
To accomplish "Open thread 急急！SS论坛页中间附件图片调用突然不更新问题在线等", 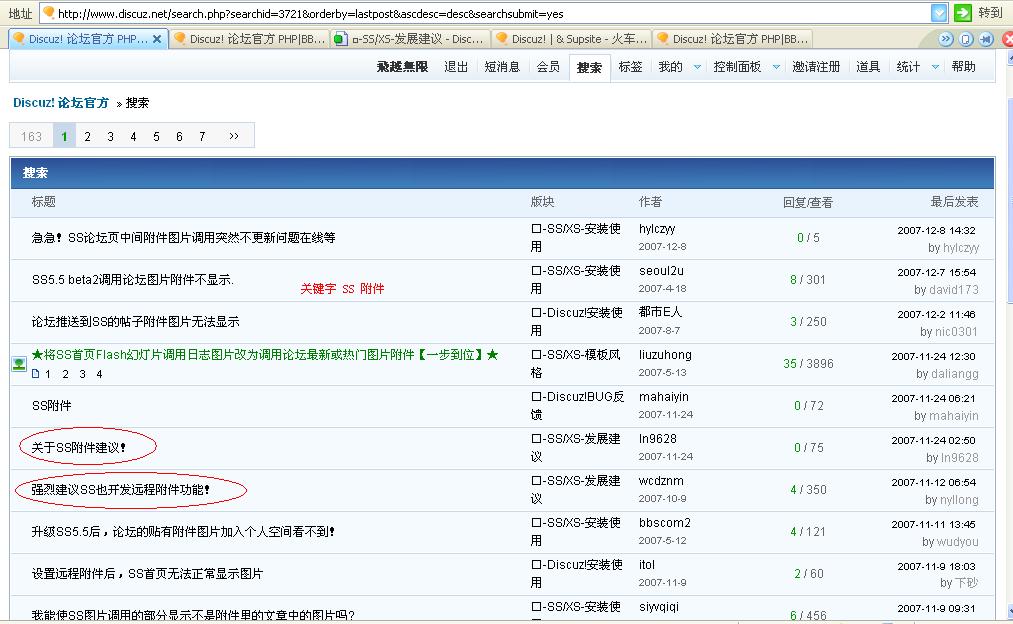I will (x=183, y=238).
